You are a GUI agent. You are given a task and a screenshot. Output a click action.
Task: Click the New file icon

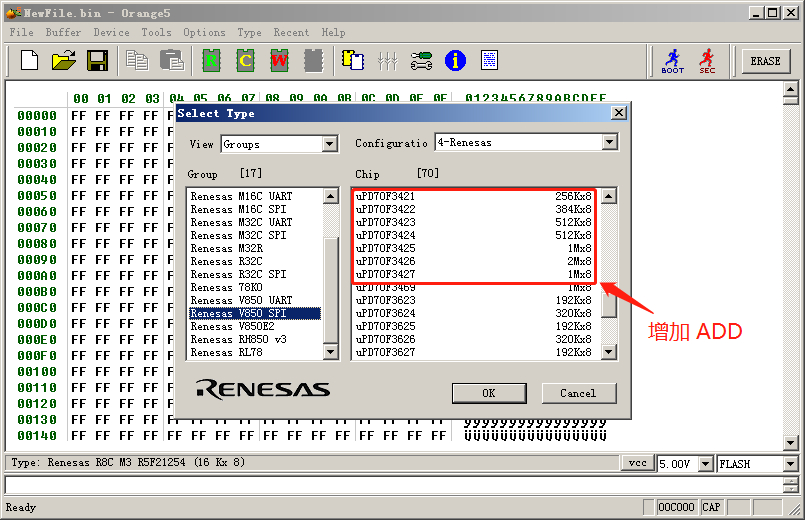coord(29,61)
